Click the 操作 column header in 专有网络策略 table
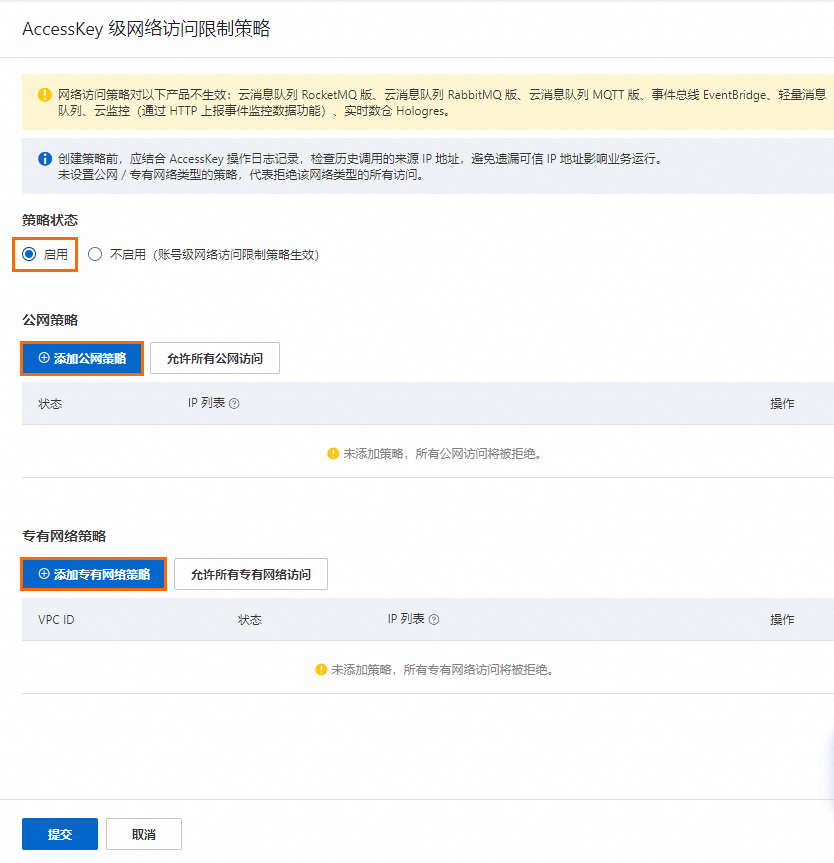The image size is (834, 863). click(781, 620)
